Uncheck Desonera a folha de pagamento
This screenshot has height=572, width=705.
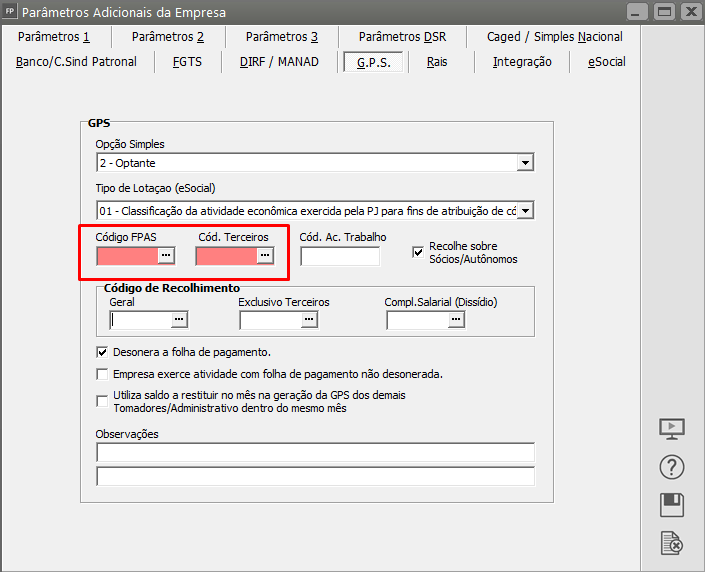pos(102,352)
